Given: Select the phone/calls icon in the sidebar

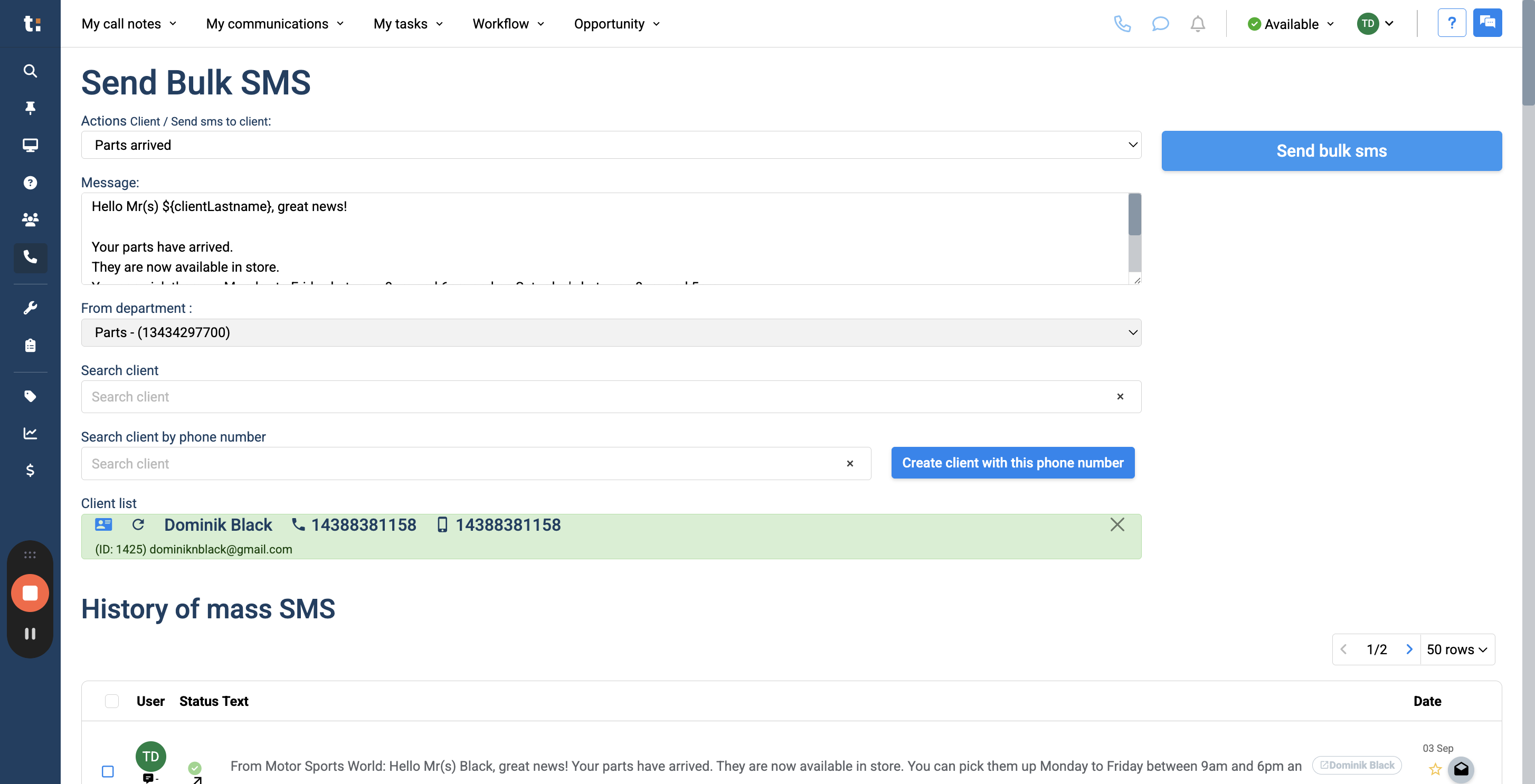Looking at the screenshot, I should pos(30,258).
